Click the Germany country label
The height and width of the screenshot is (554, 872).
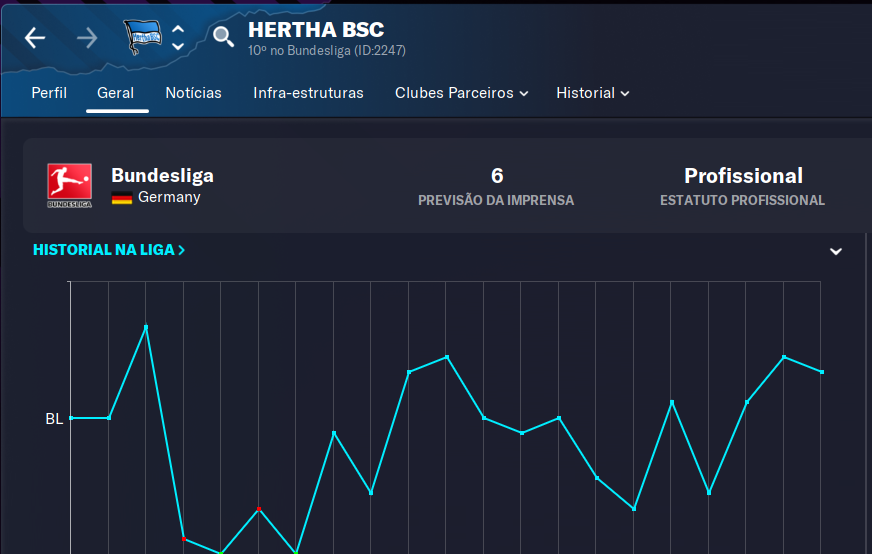coord(169,197)
